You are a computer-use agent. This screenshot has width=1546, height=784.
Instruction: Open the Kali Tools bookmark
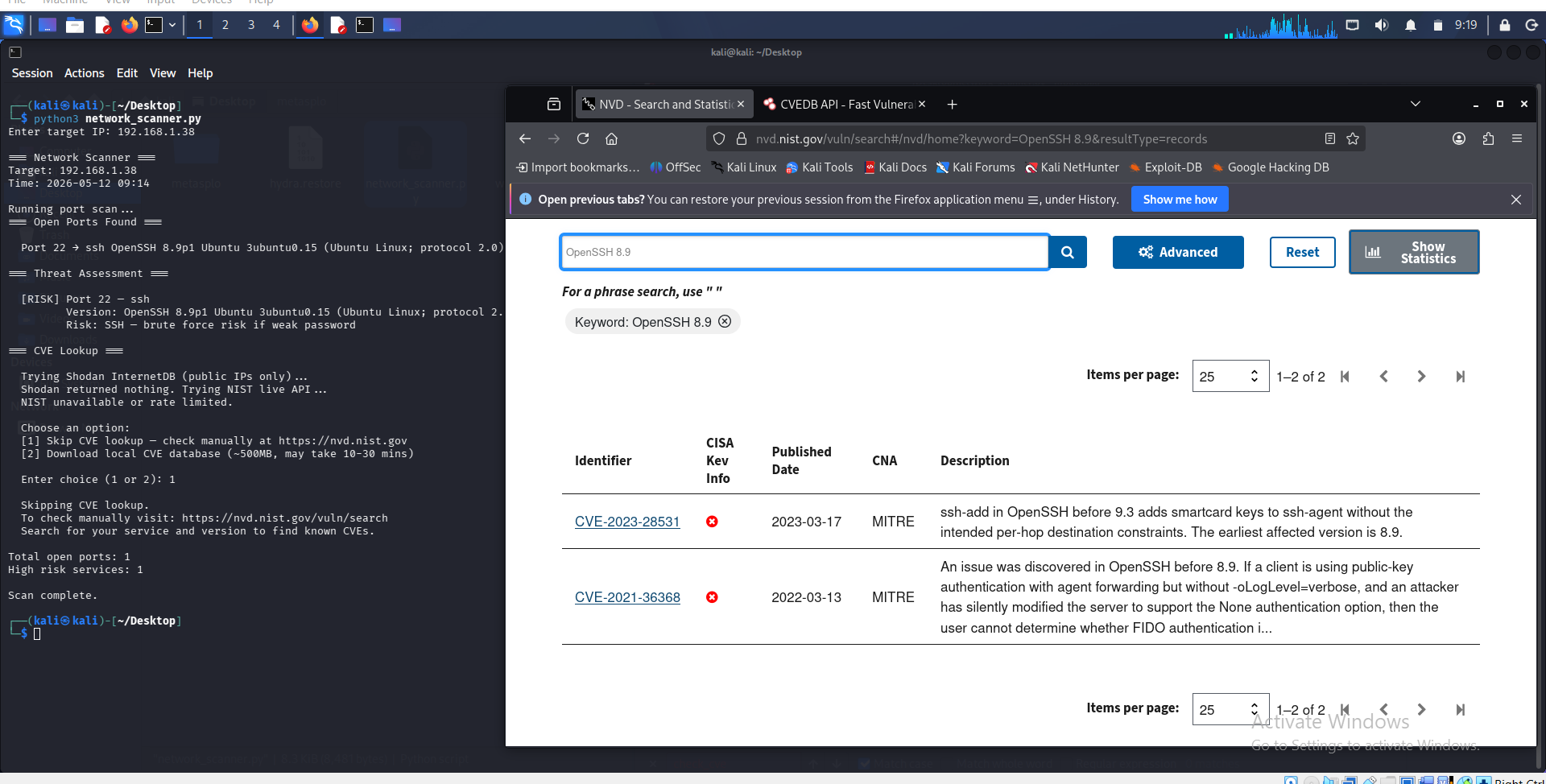click(x=819, y=167)
